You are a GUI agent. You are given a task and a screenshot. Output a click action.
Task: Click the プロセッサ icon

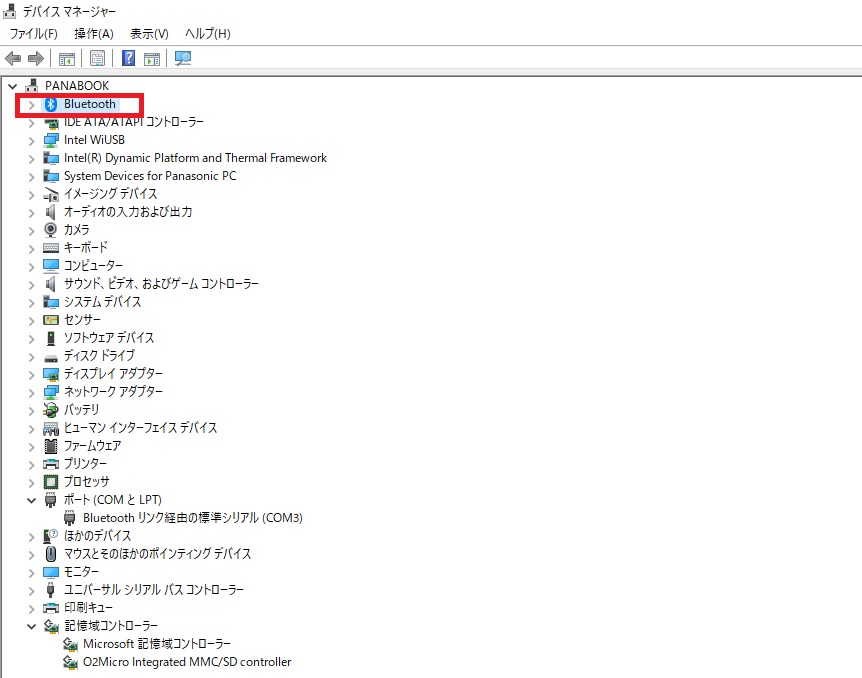pos(51,482)
